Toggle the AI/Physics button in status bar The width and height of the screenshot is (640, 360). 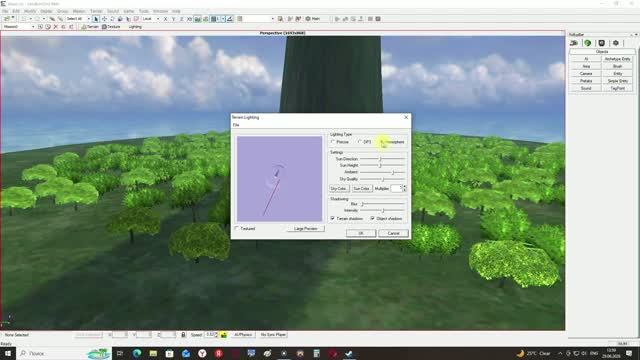(x=243, y=335)
